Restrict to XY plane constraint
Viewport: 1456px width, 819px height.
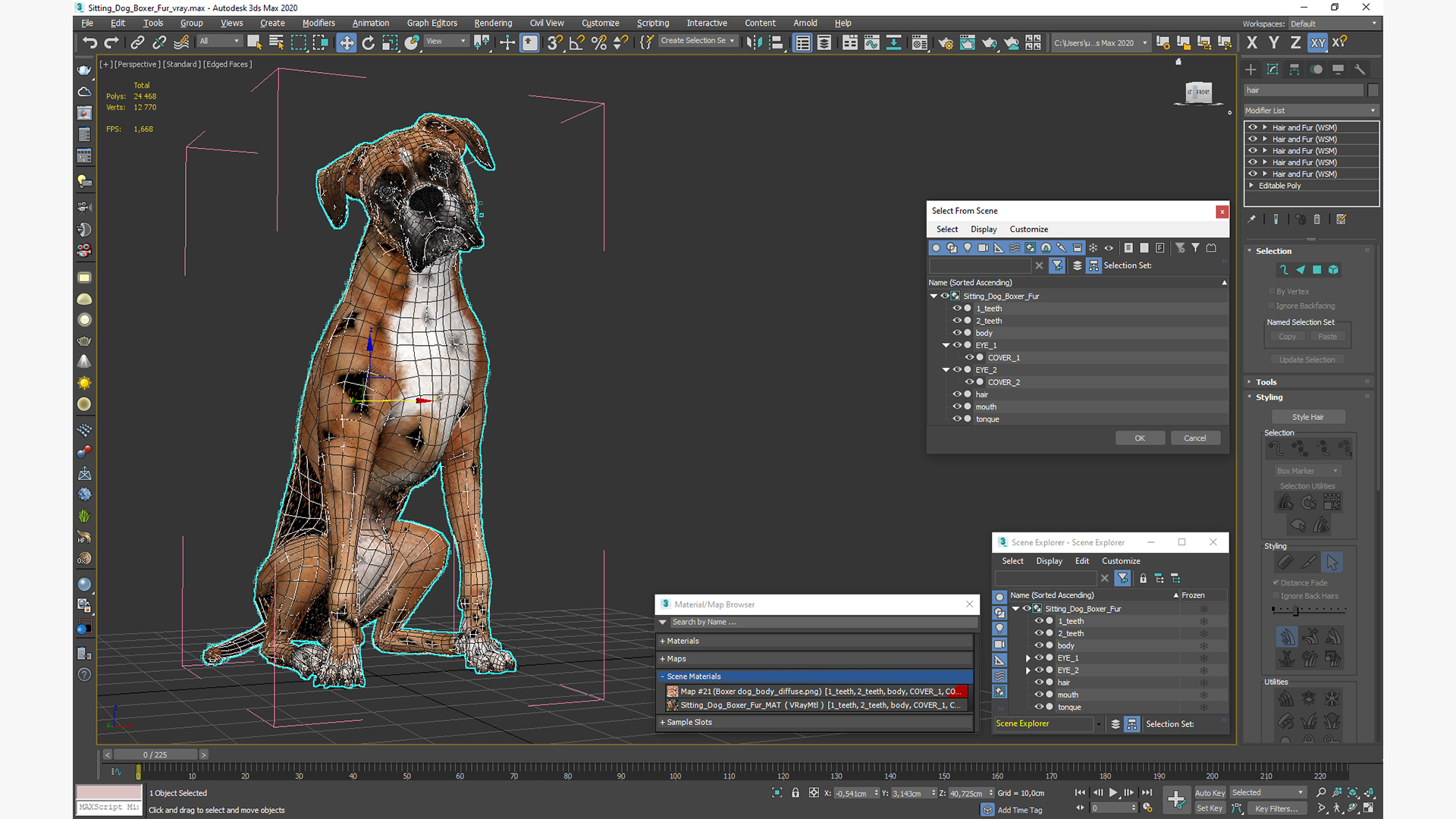[1318, 42]
